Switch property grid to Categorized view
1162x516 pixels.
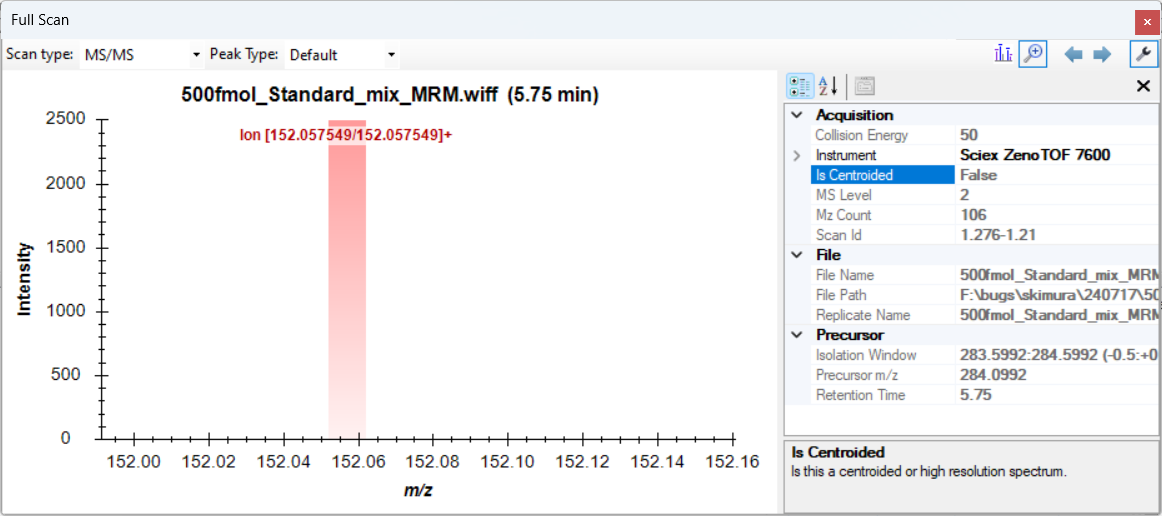pyautogui.click(x=799, y=87)
